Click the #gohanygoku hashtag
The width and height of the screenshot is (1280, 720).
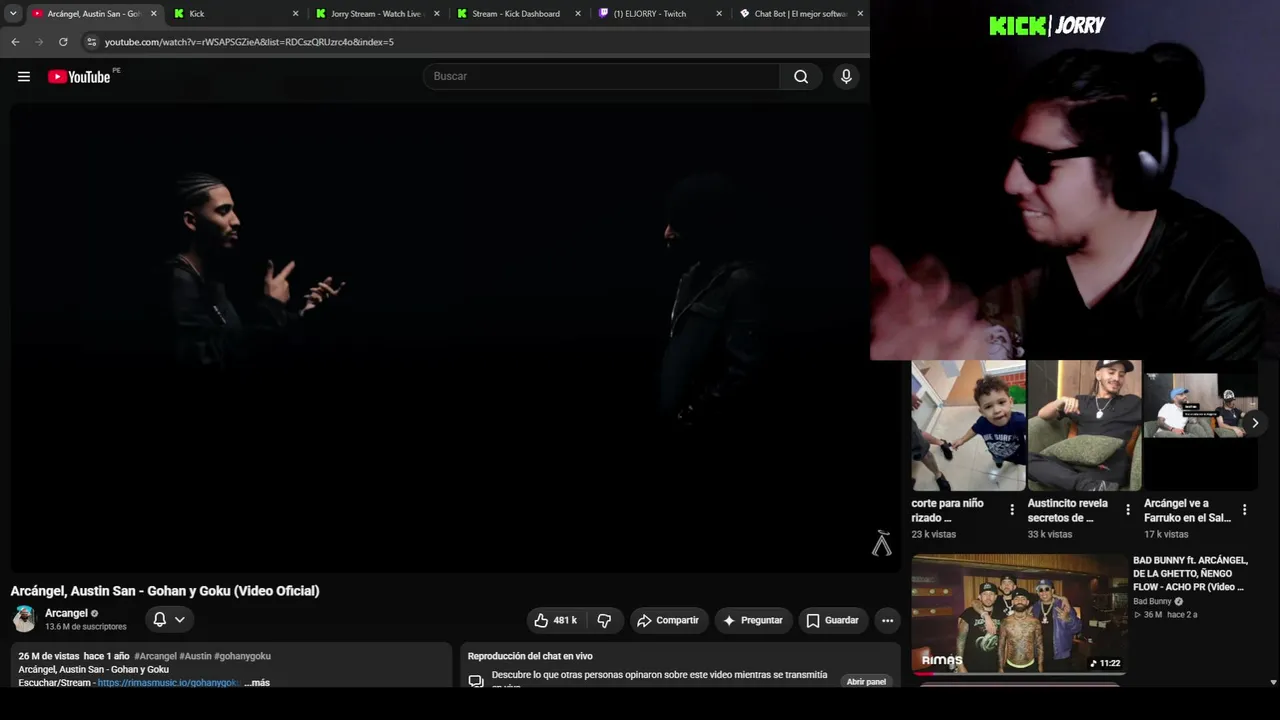point(242,656)
